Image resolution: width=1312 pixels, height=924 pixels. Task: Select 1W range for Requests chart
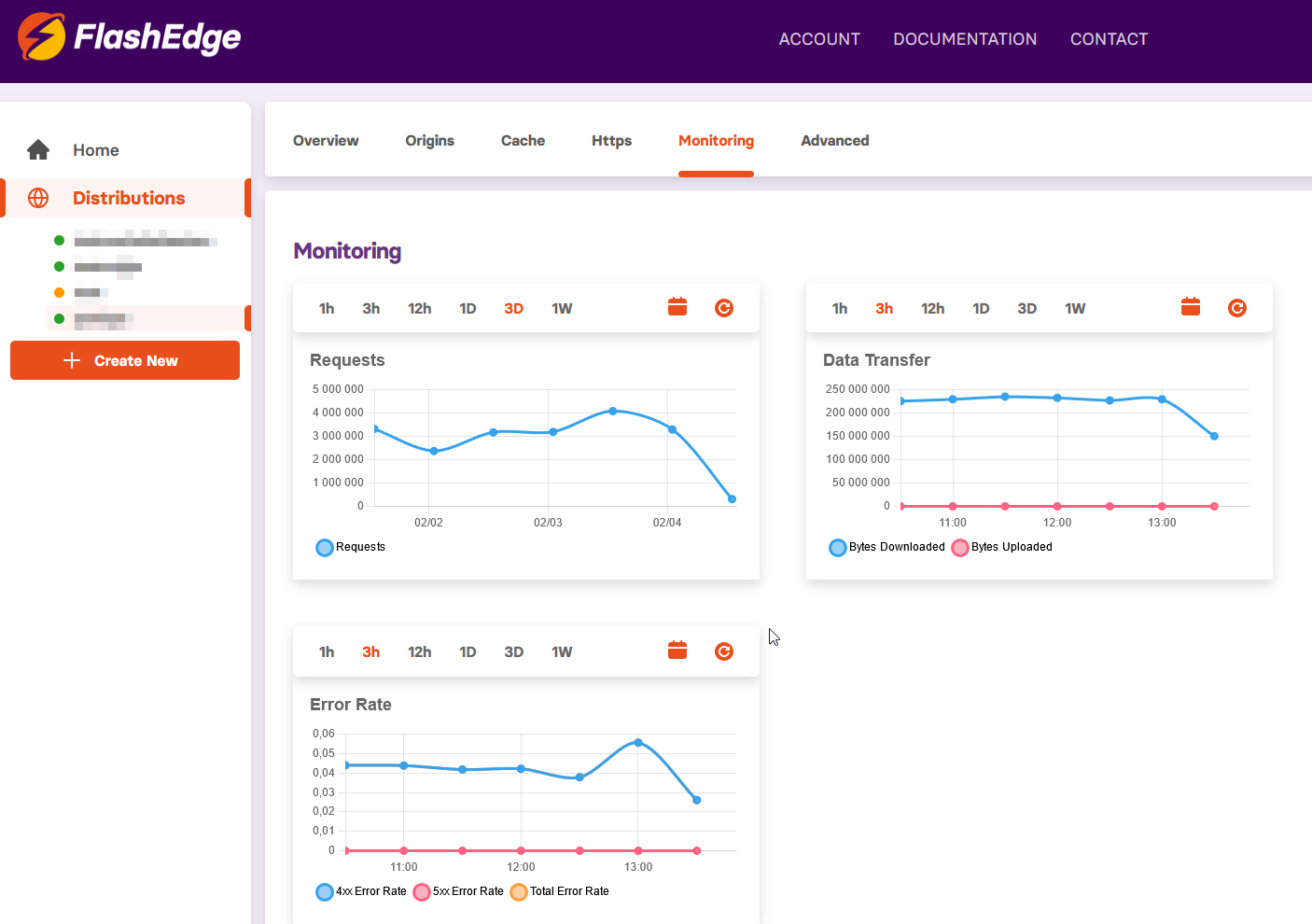(x=561, y=309)
